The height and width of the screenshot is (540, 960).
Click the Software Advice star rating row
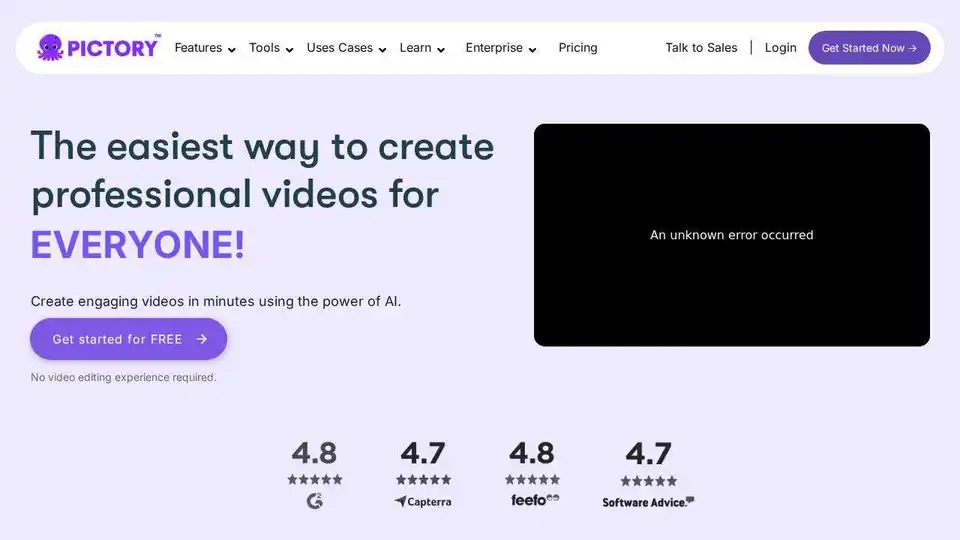[648, 481]
